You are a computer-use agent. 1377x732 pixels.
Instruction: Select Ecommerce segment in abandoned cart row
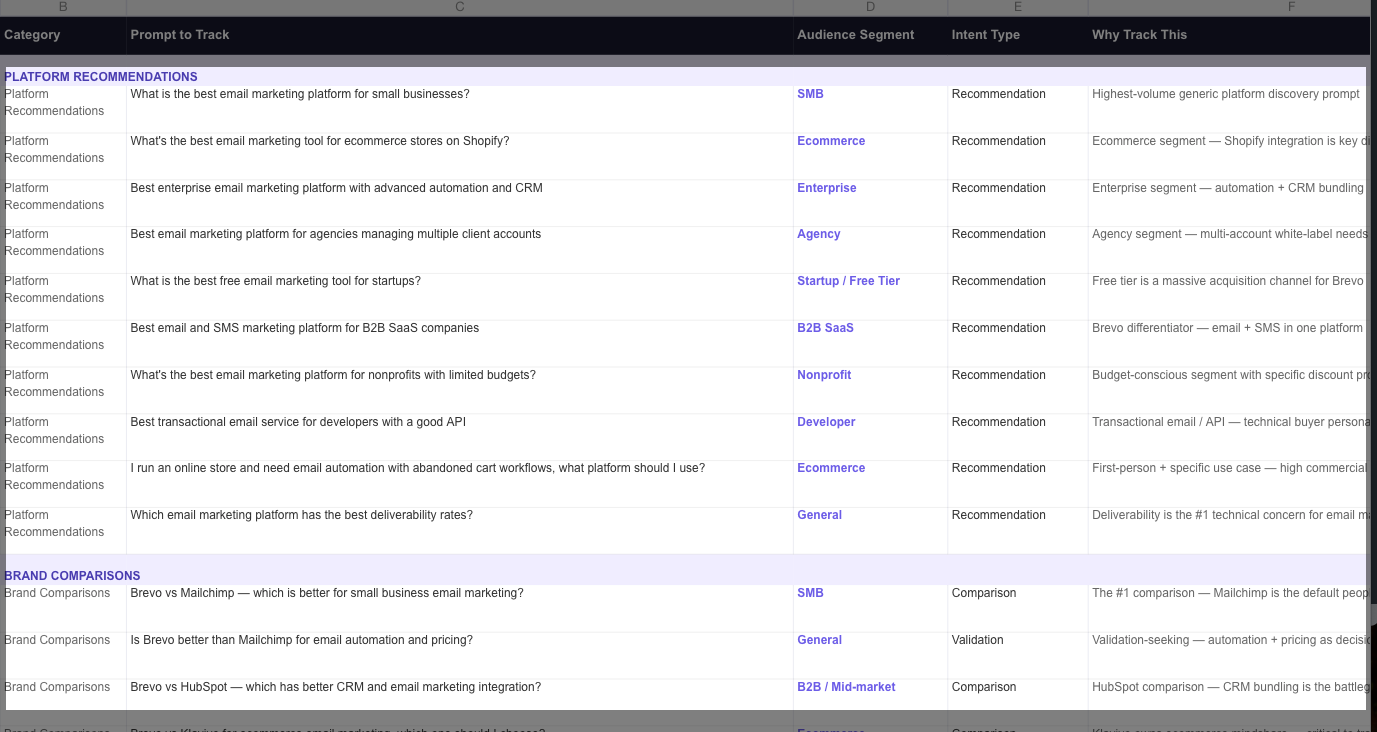(870, 484)
